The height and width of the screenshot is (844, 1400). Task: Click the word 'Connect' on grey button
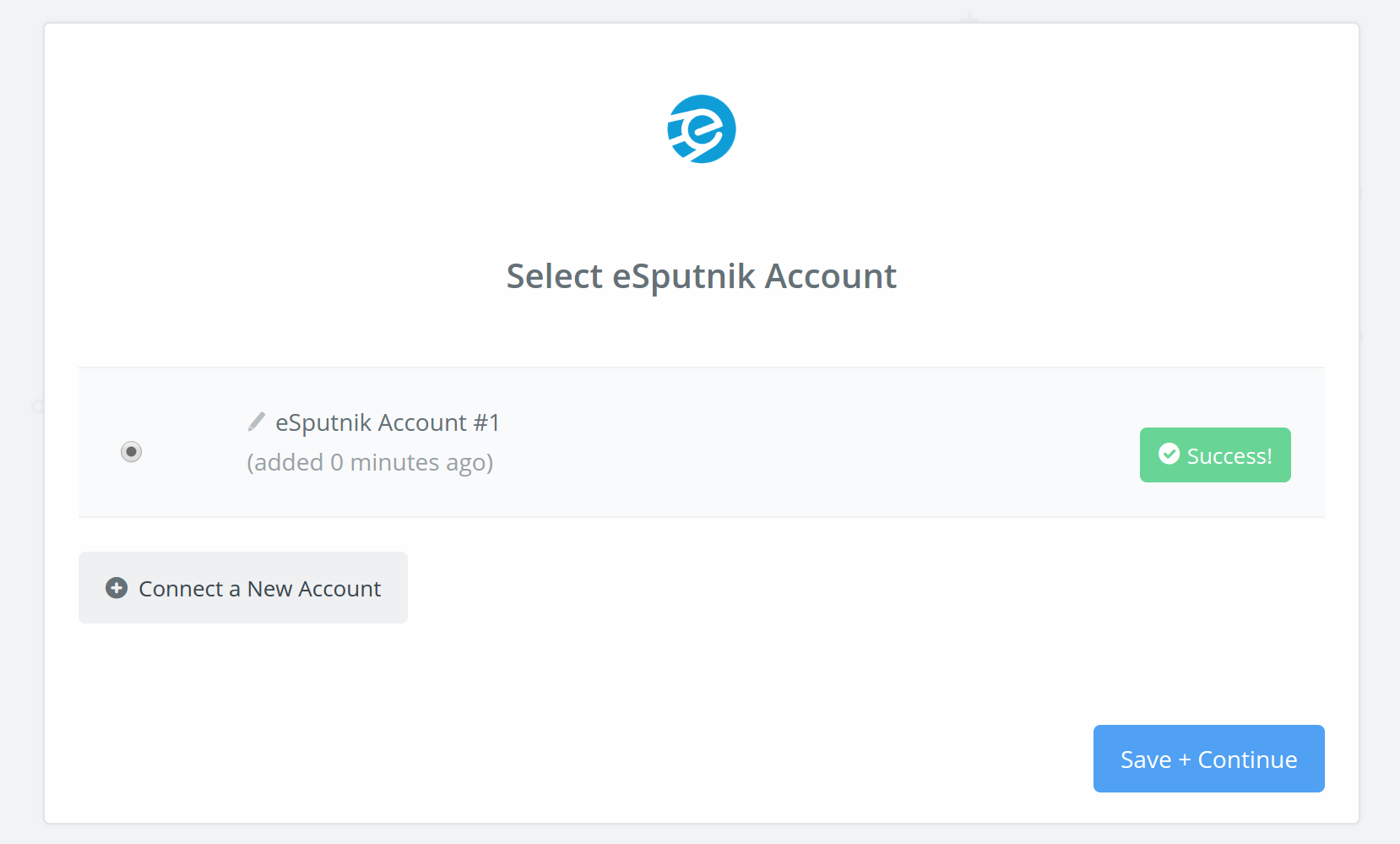181,589
